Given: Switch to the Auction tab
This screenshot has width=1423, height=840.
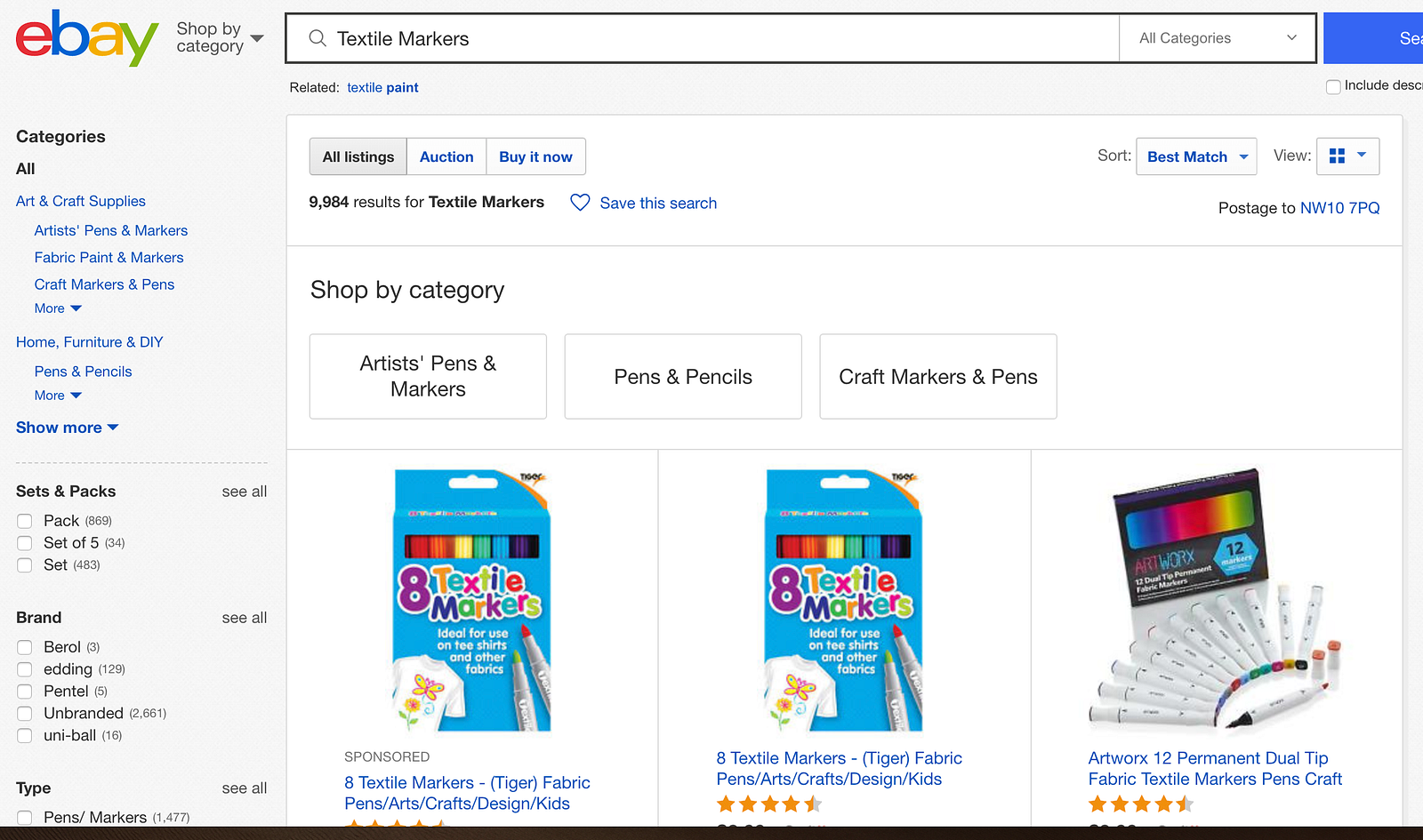Looking at the screenshot, I should [446, 156].
